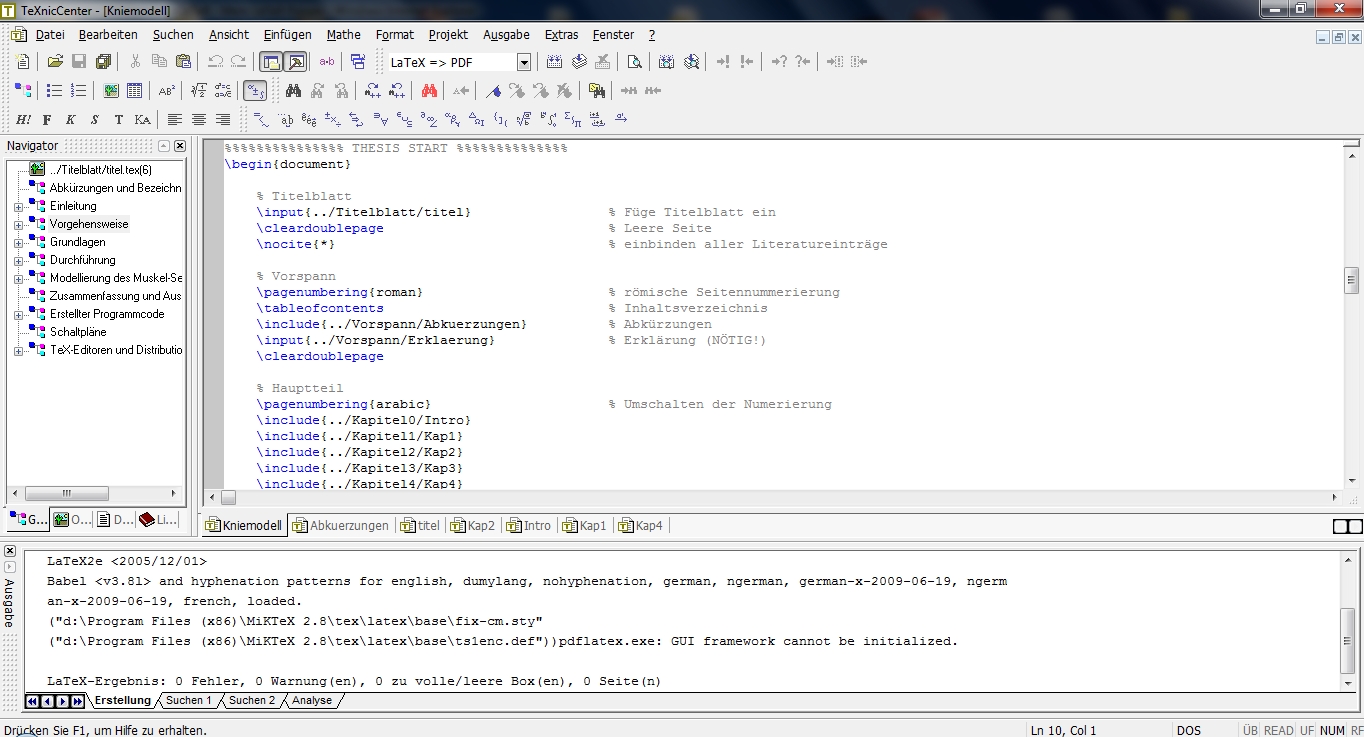This screenshot has height=737, width=1364.
Task: Open the Analyse output tab
Action: (x=312, y=700)
